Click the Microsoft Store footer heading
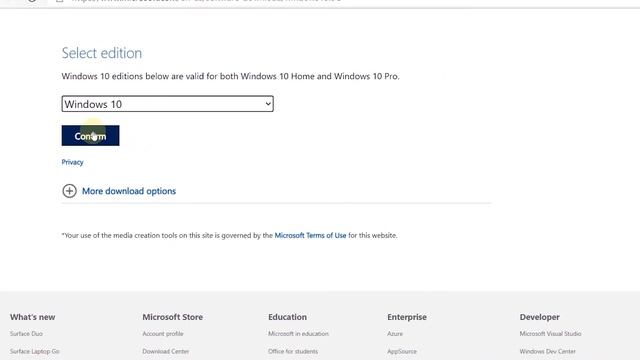 pyautogui.click(x=173, y=317)
